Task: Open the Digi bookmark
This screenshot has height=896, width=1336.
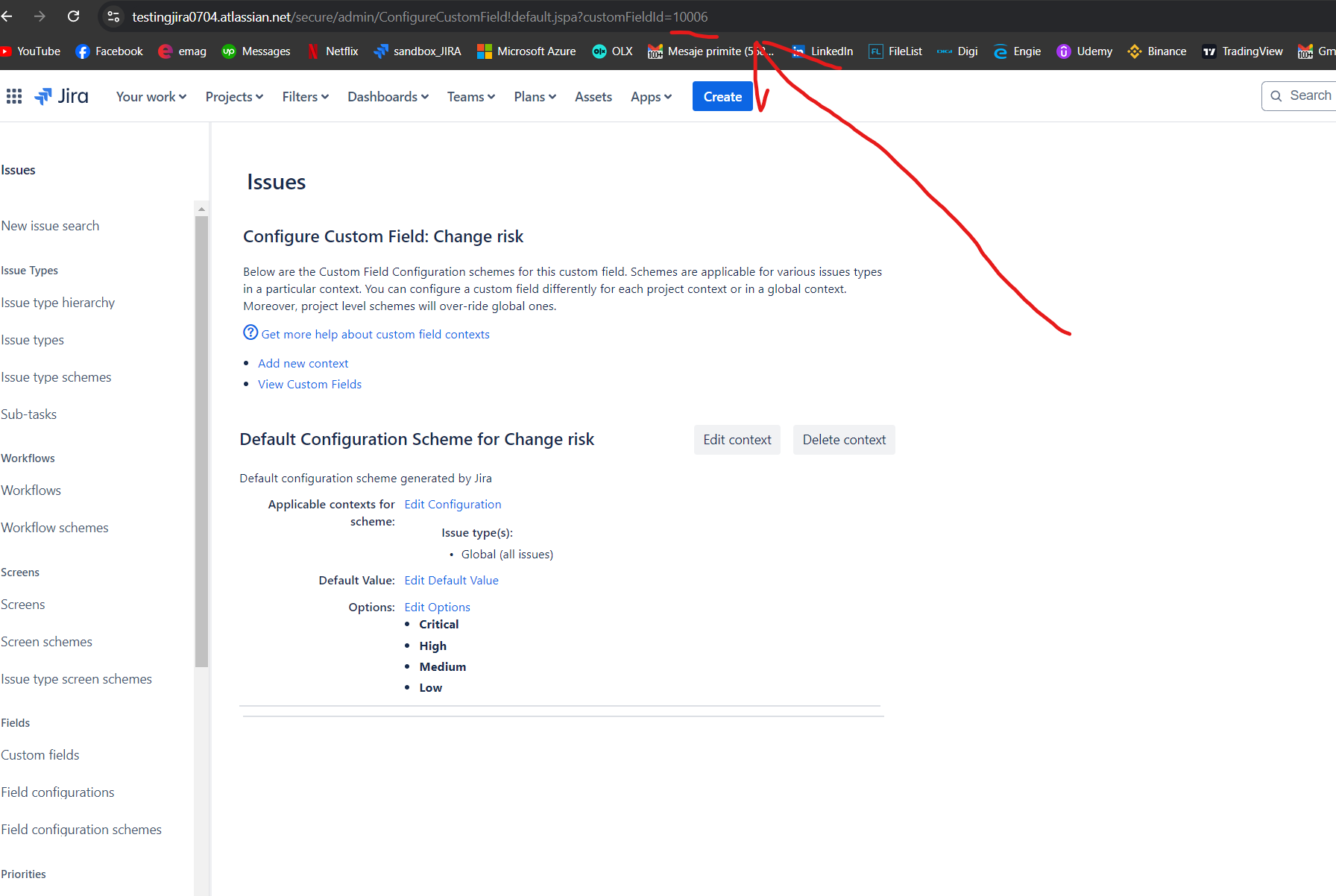Action: (x=957, y=51)
